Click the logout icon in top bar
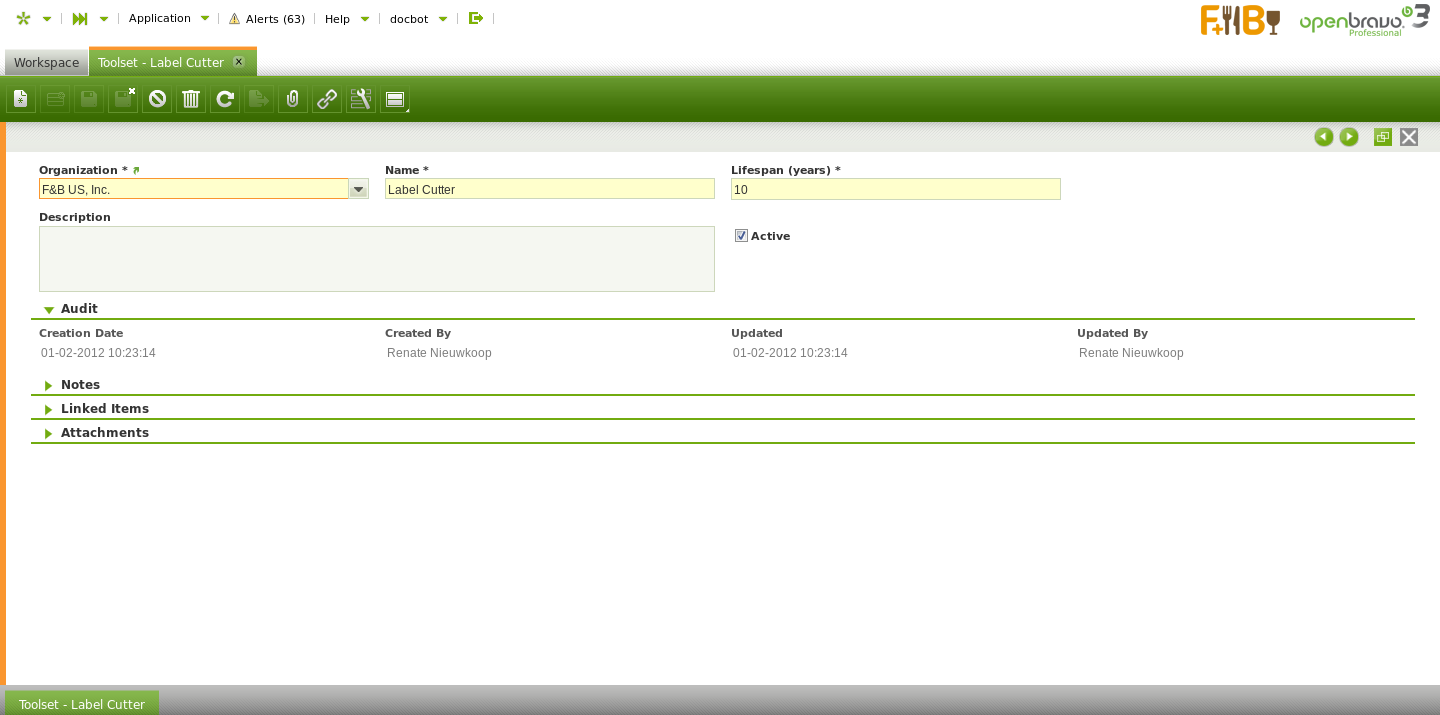The width and height of the screenshot is (1440, 715). click(x=476, y=18)
